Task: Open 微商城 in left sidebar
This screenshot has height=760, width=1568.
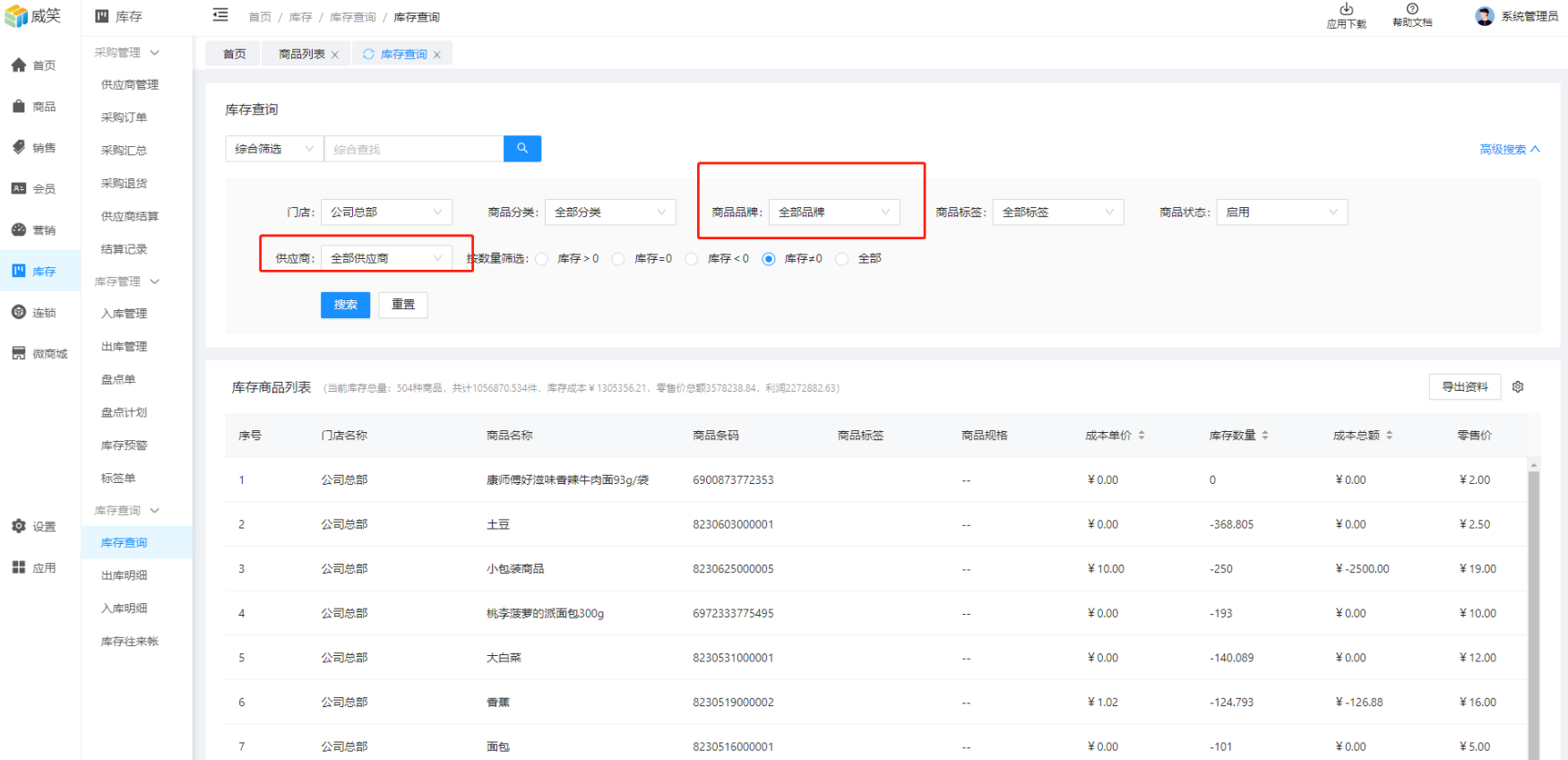Action: [x=39, y=354]
